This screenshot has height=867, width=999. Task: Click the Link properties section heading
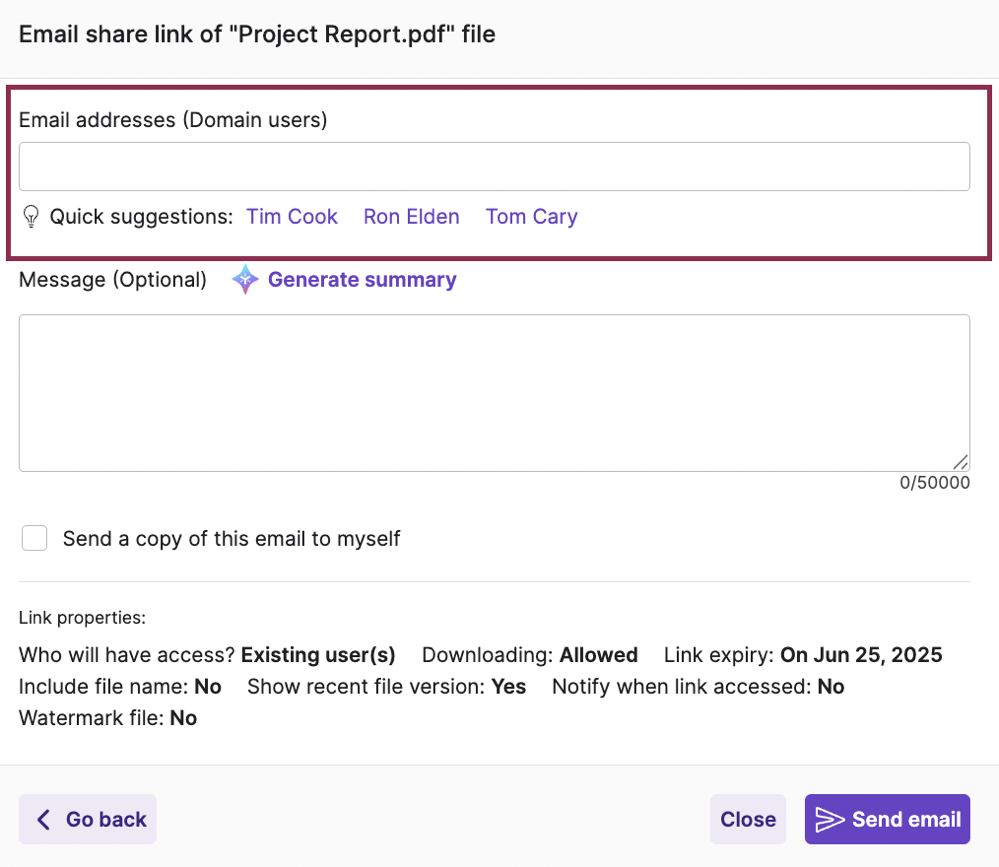81,618
